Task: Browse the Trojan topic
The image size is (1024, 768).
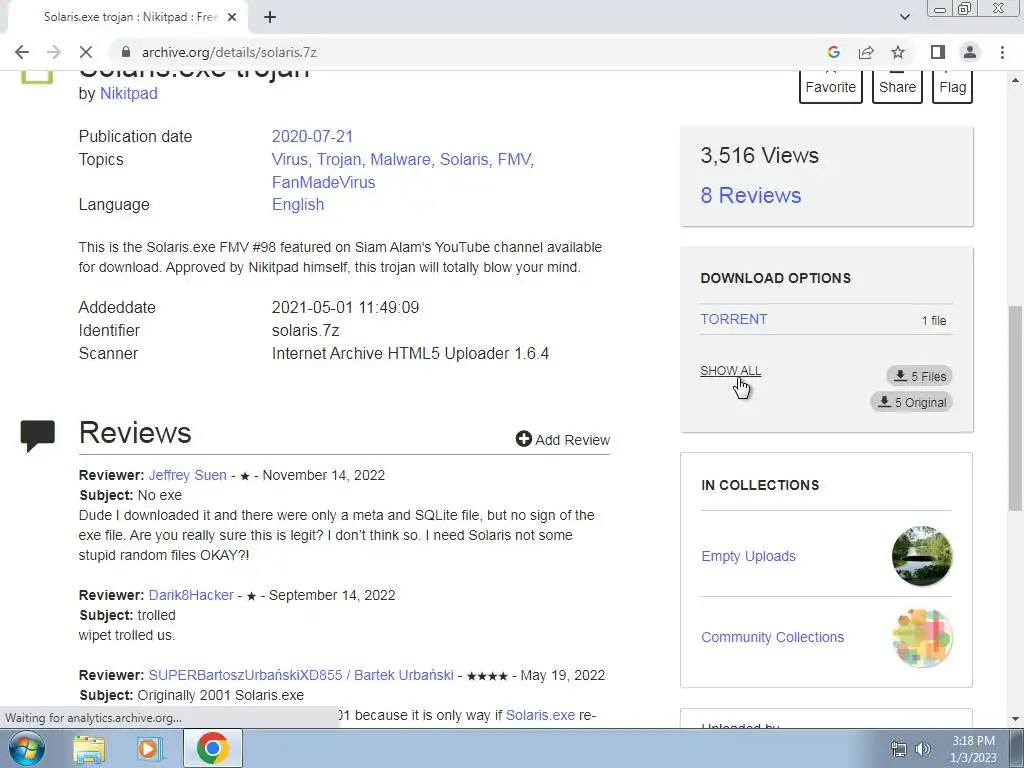Action: [339, 159]
